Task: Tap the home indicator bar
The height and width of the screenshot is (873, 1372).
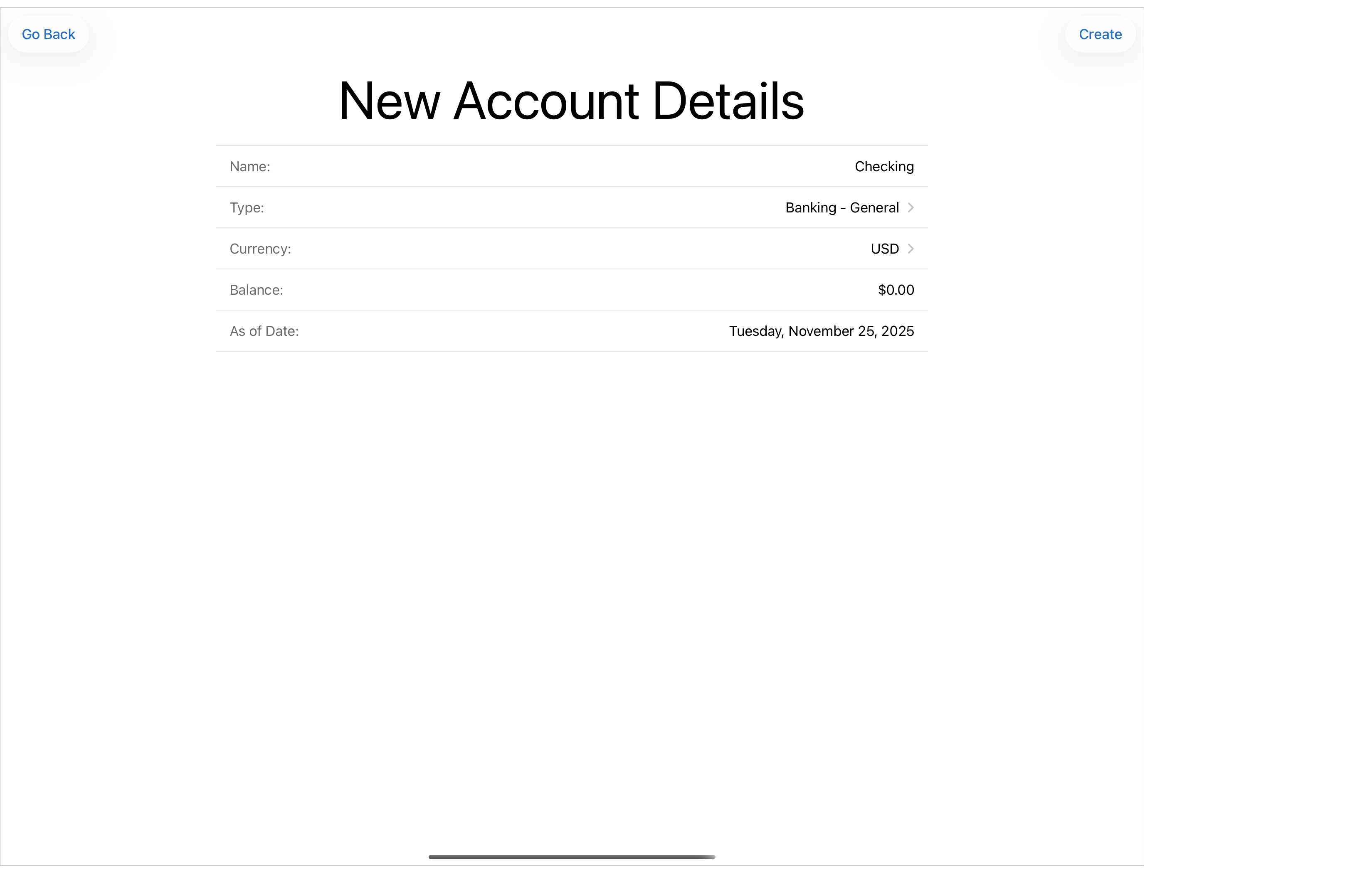Action: (x=572, y=856)
